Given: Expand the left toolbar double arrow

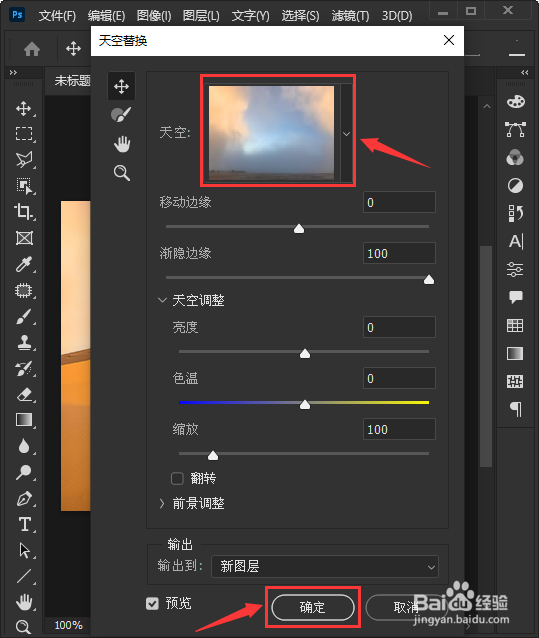Looking at the screenshot, I should [x=13, y=72].
